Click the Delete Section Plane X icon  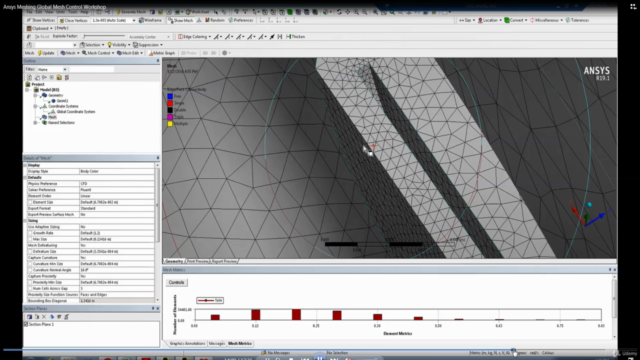[x=44, y=317]
